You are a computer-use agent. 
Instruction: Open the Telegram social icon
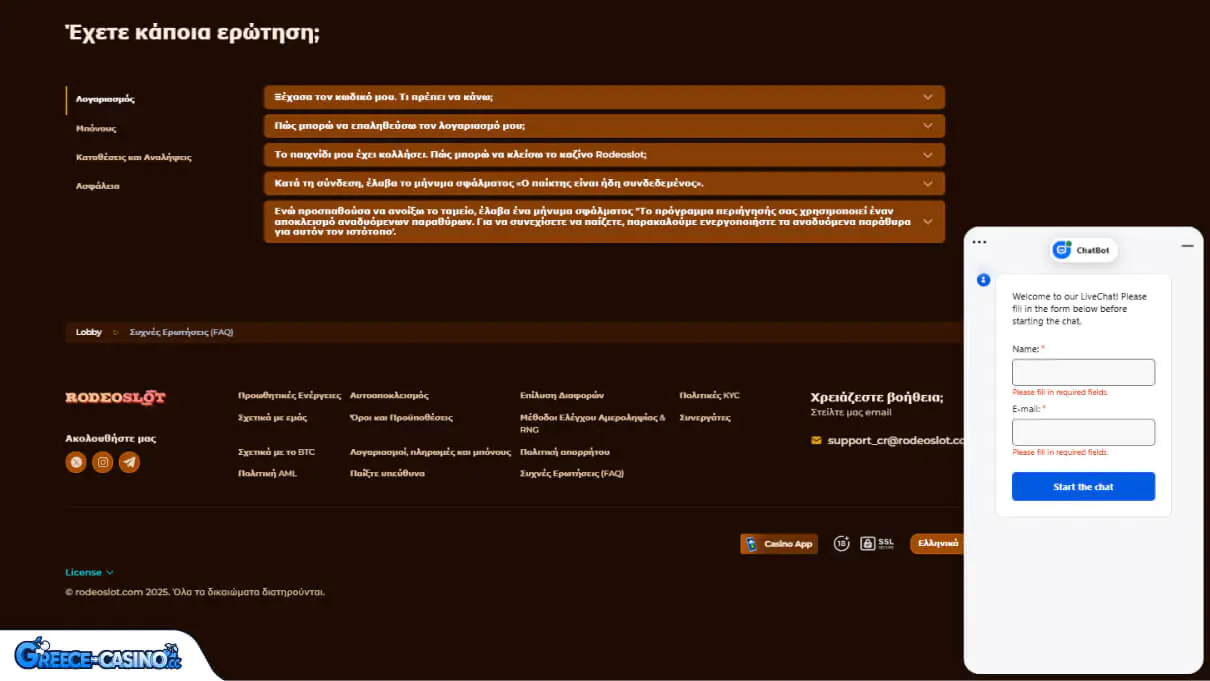click(x=129, y=462)
